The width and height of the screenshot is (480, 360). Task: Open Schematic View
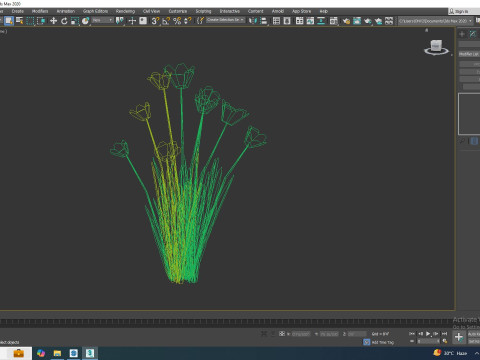[x=321, y=21]
